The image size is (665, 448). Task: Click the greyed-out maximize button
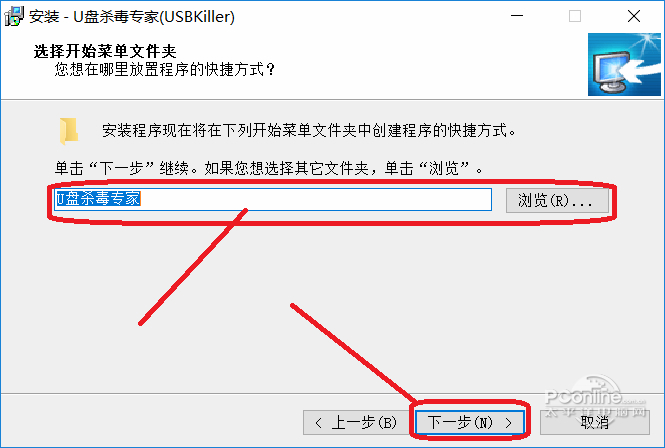pyautogui.click(x=575, y=16)
